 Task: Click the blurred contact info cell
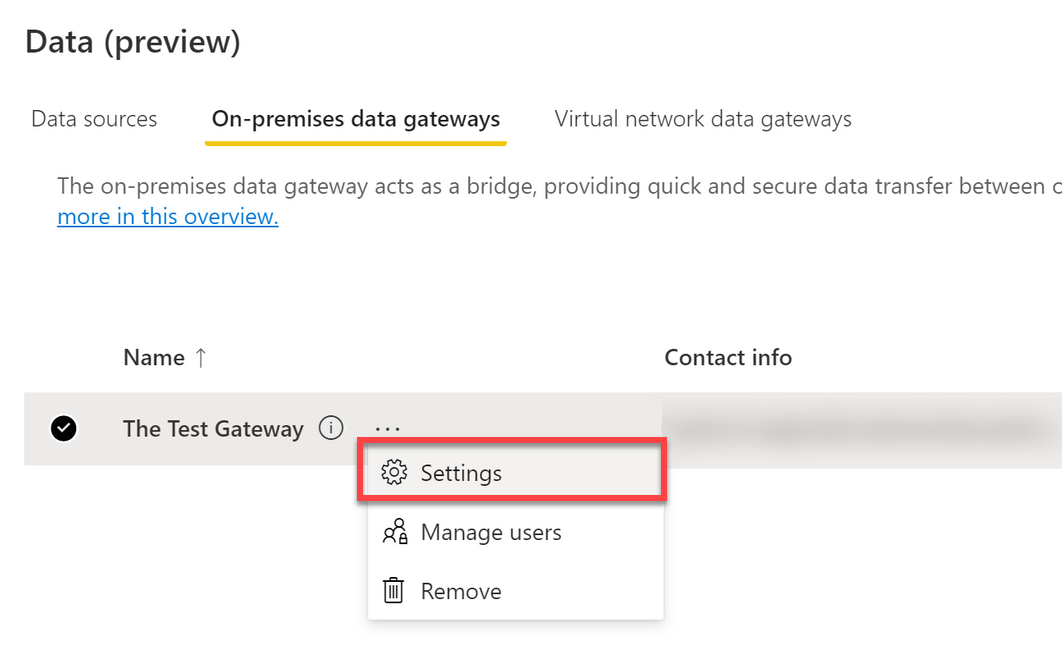(x=862, y=429)
